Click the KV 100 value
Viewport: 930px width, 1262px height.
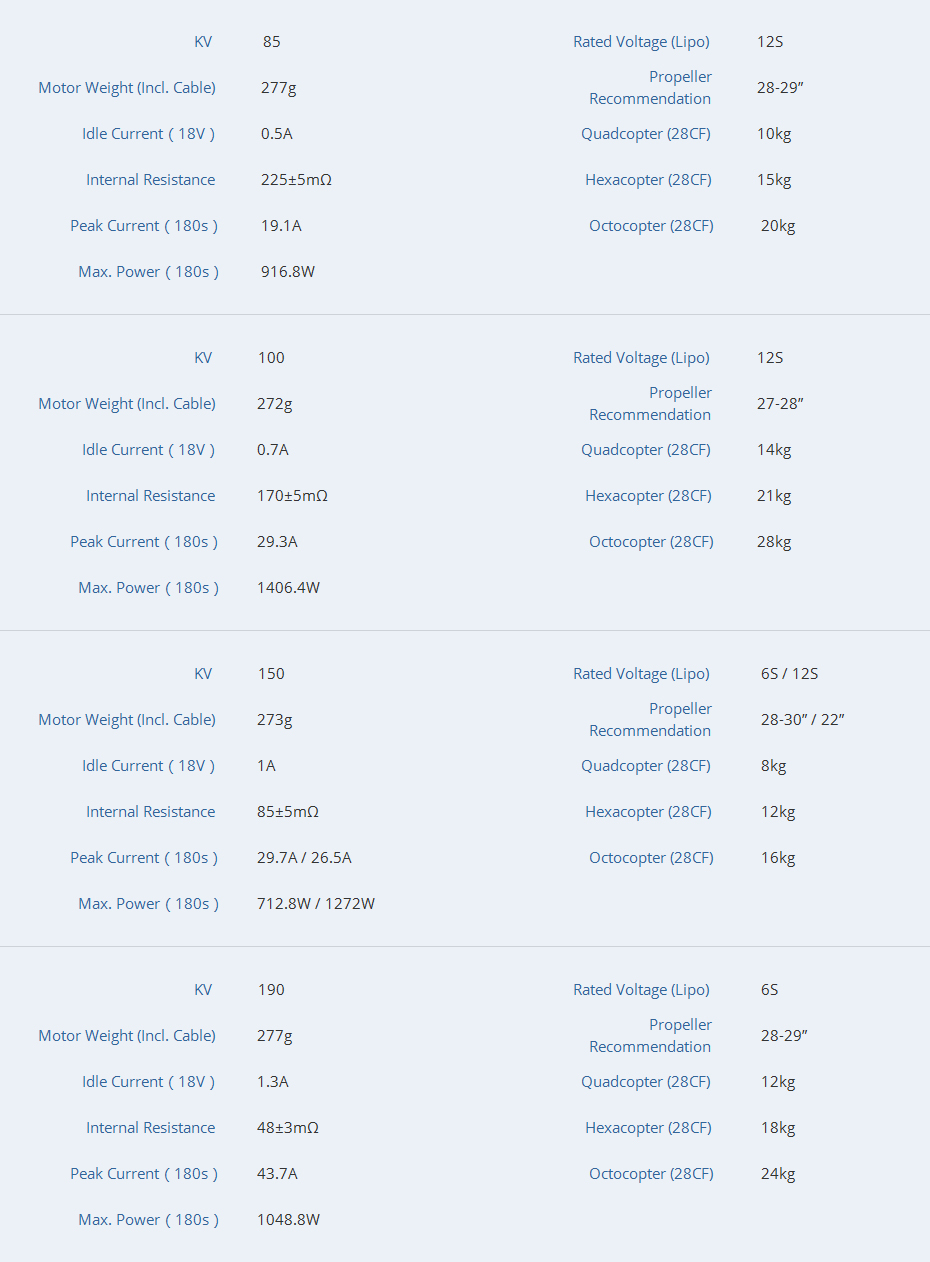tap(271, 358)
